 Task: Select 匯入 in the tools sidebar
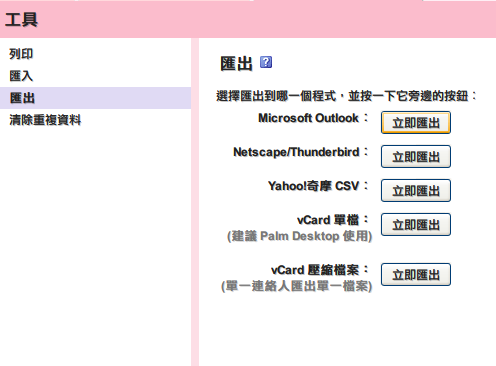click(x=21, y=76)
